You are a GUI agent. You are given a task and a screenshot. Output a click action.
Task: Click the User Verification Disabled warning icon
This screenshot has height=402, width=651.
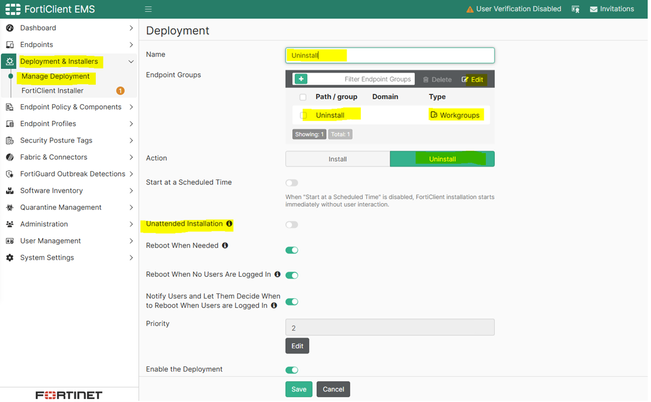[470, 9]
